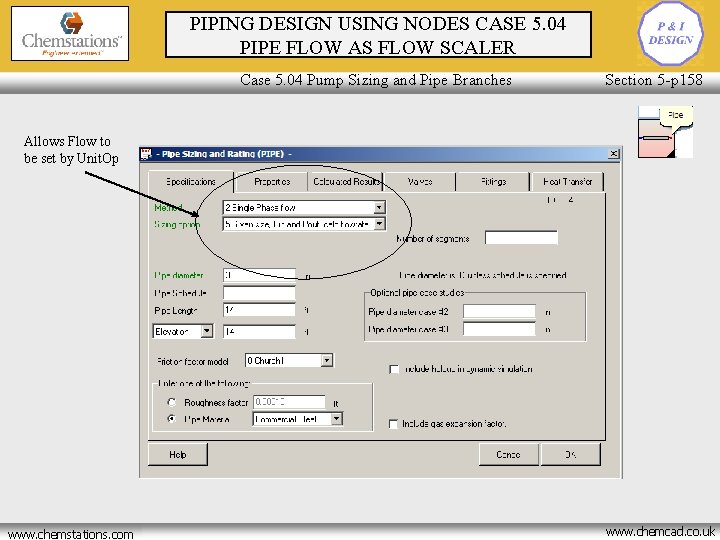Image resolution: width=720 pixels, height=540 pixels.
Task: Click the Number of segments field
Action: [521, 238]
